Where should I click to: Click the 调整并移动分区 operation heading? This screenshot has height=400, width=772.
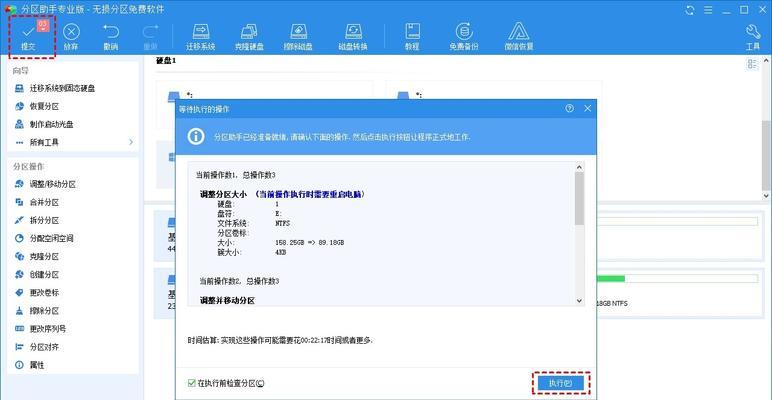(227, 300)
